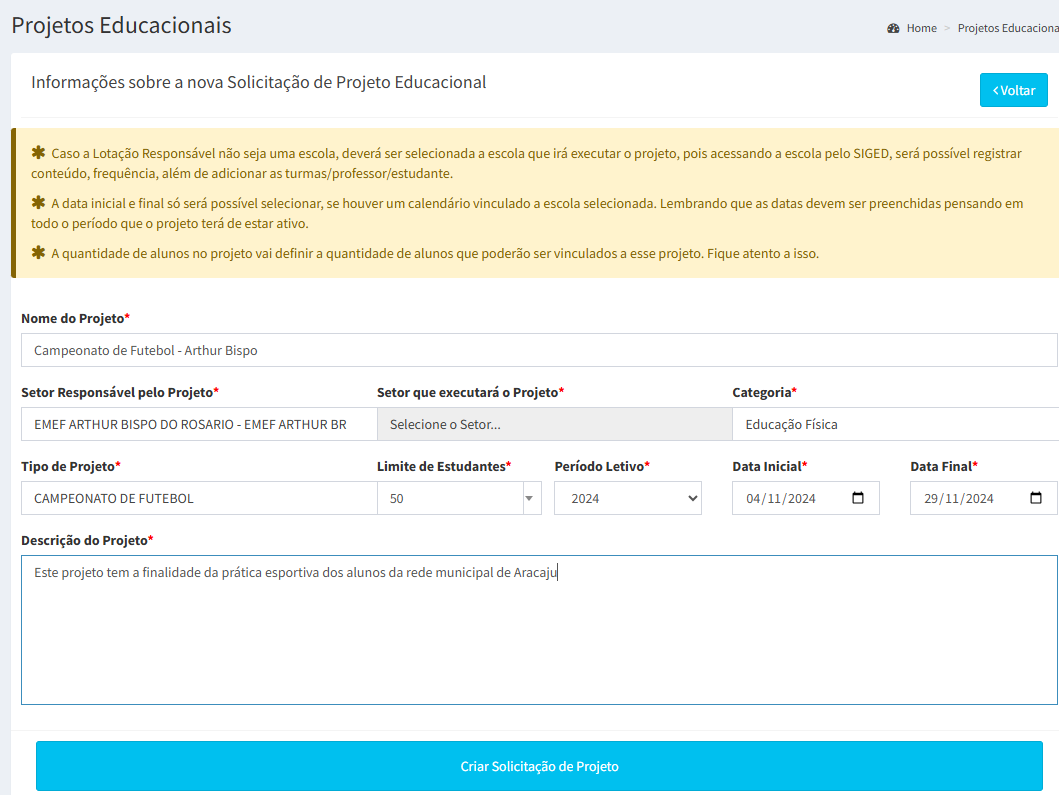Click the Nome do Projeto label
Image resolution: width=1059 pixels, height=795 pixels.
coord(75,318)
